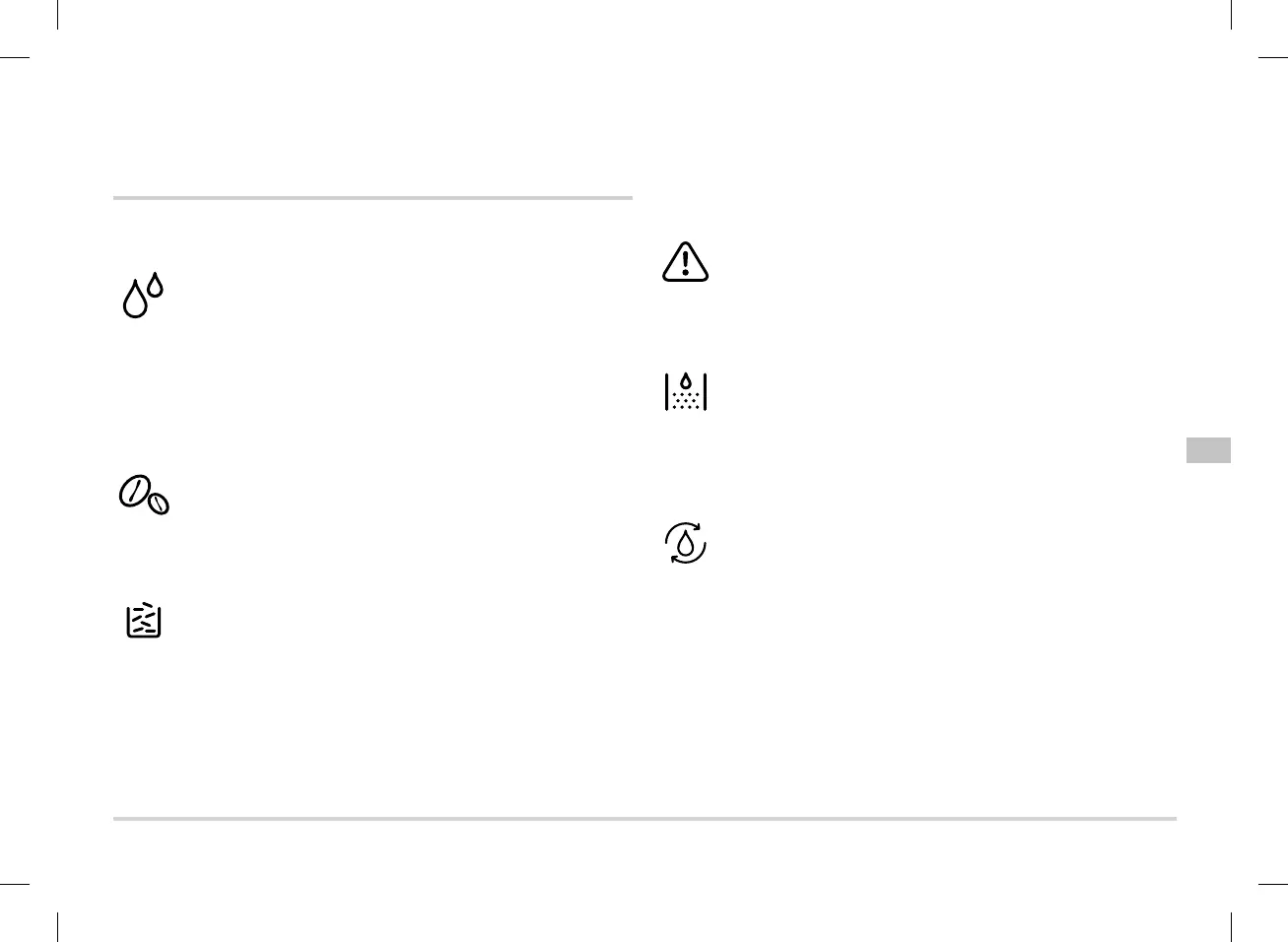The width and height of the screenshot is (1288, 942).
Task: Select the water filter icon
Action: 685,391
